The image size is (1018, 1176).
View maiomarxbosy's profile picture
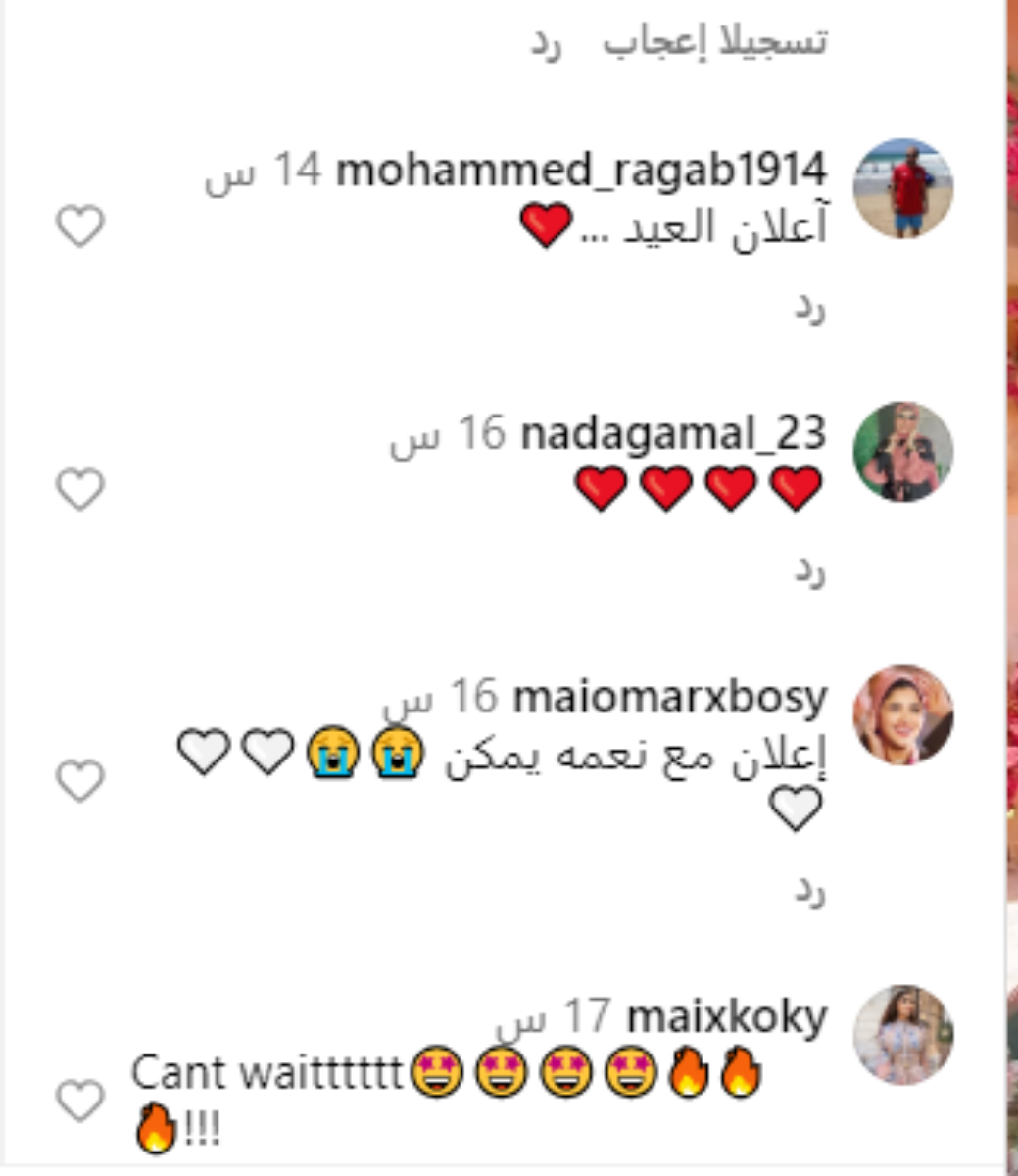[903, 714]
